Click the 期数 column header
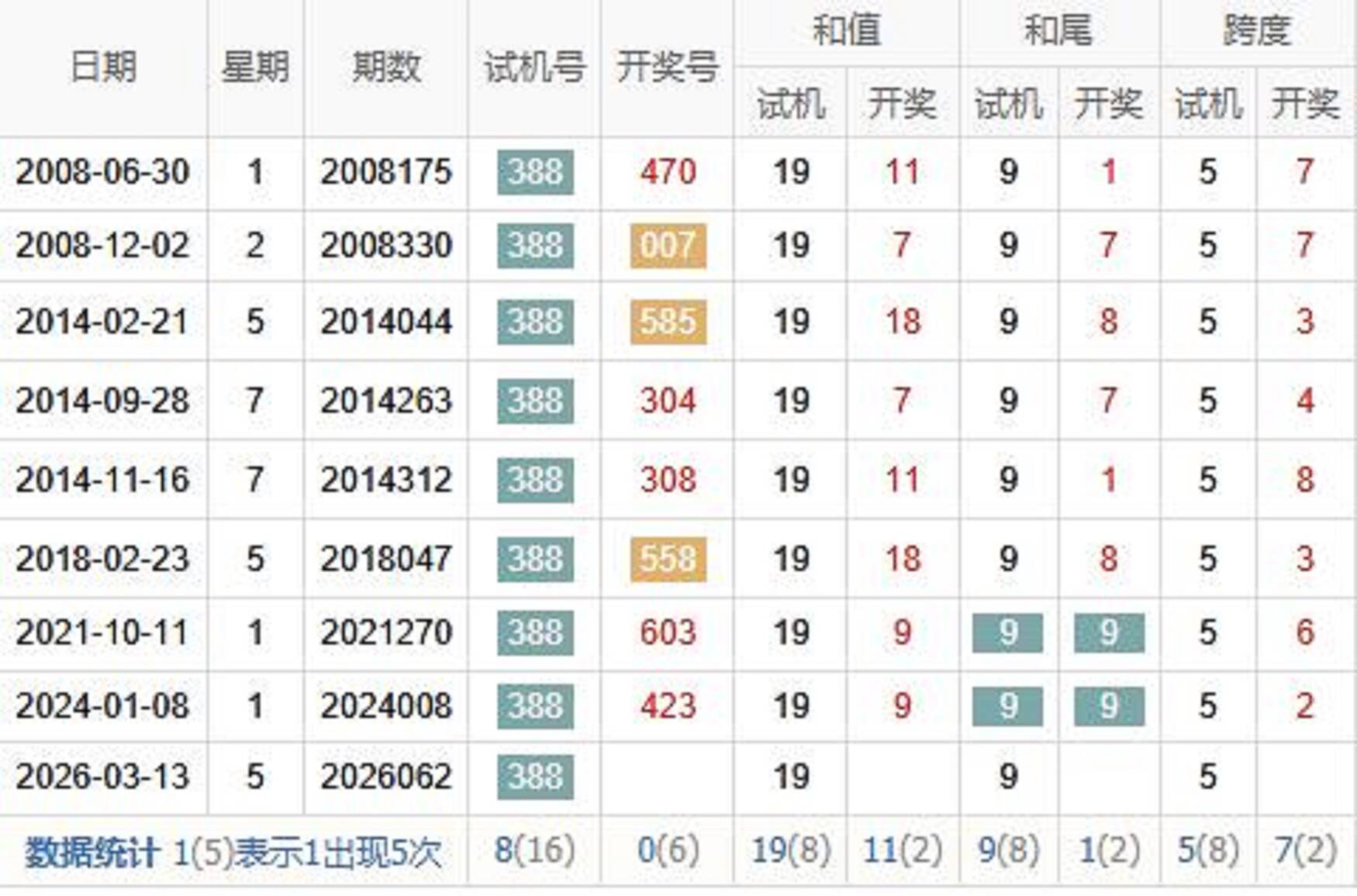 [x=385, y=67]
